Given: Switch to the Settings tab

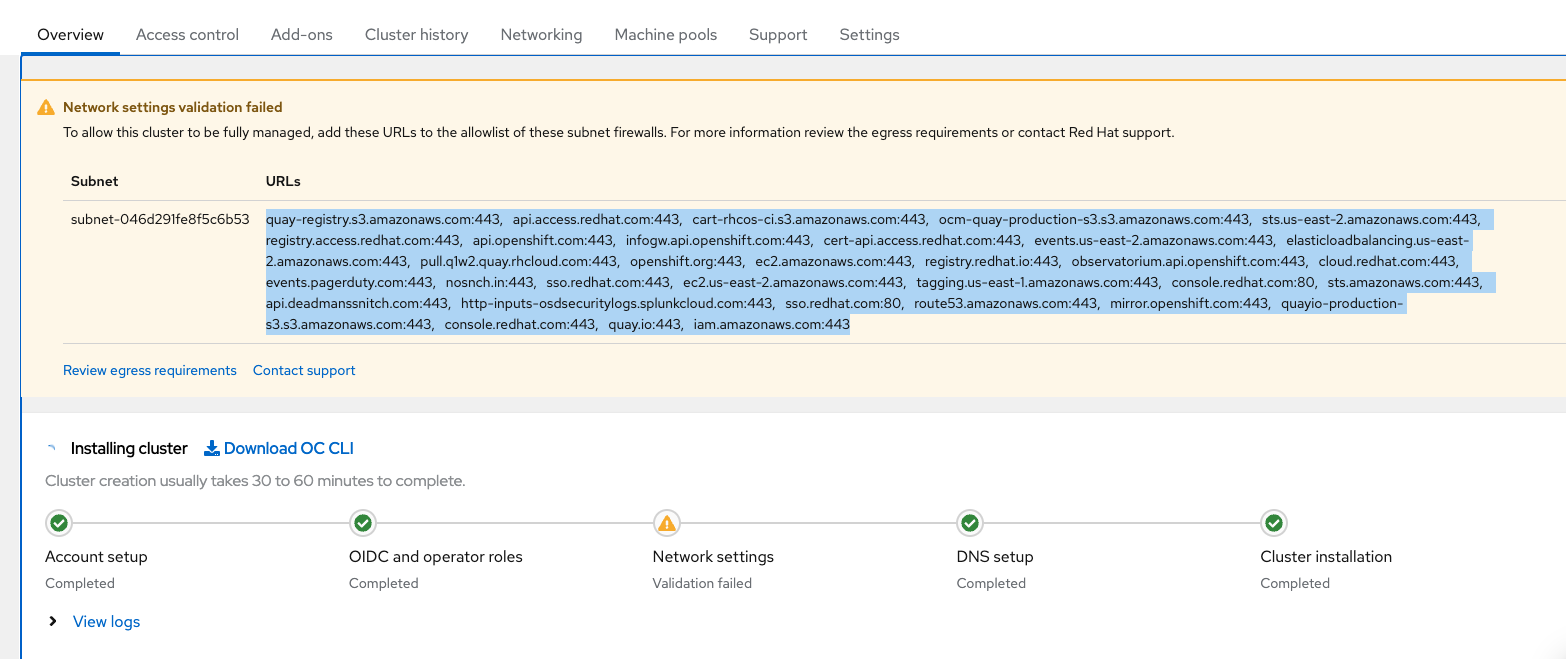Looking at the screenshot, I should 869,34.
